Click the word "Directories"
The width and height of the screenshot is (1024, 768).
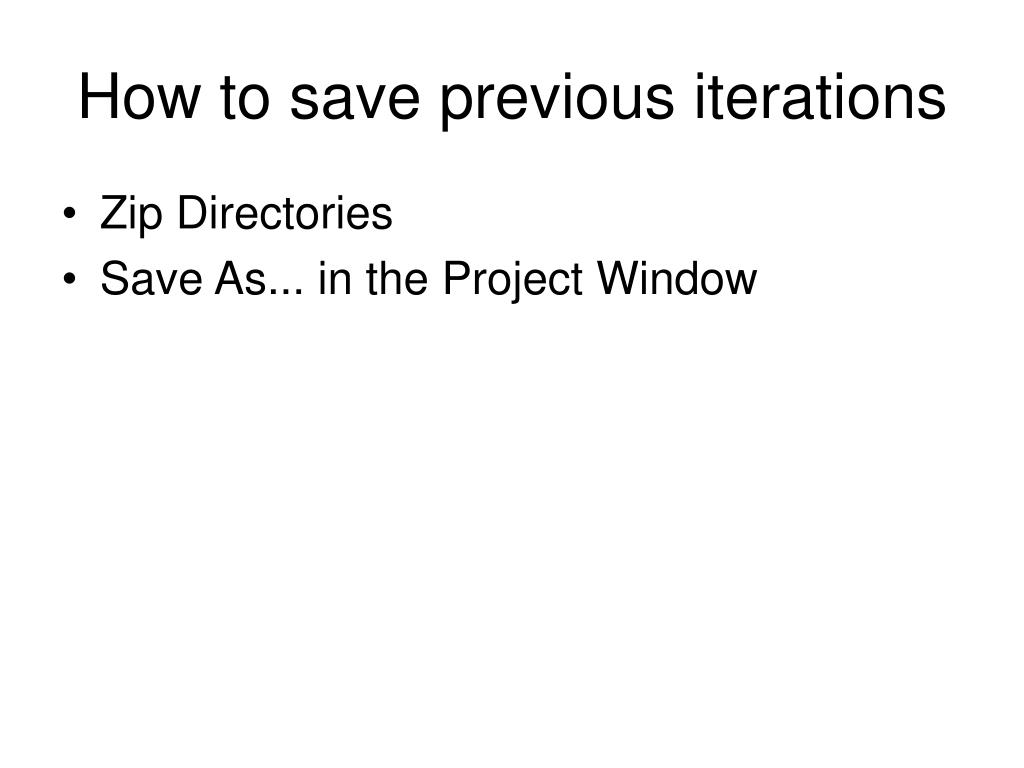point(285,213)
